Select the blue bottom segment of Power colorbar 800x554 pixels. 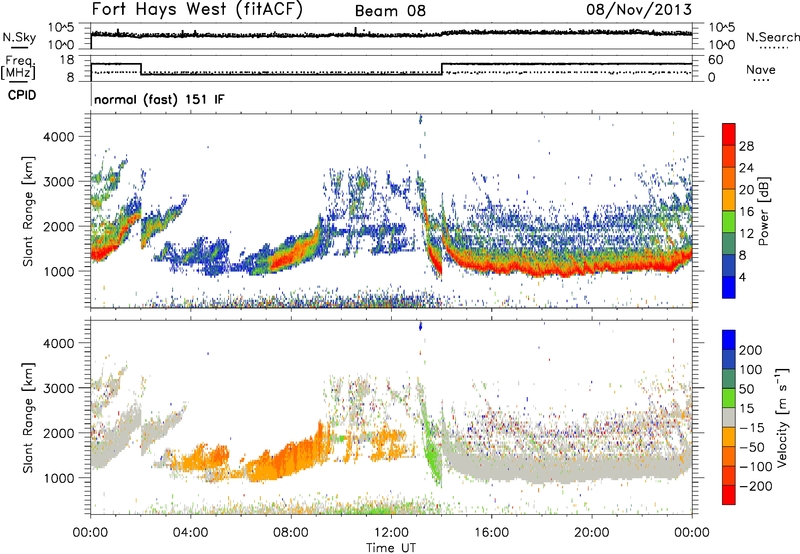[x=729, y=287]
